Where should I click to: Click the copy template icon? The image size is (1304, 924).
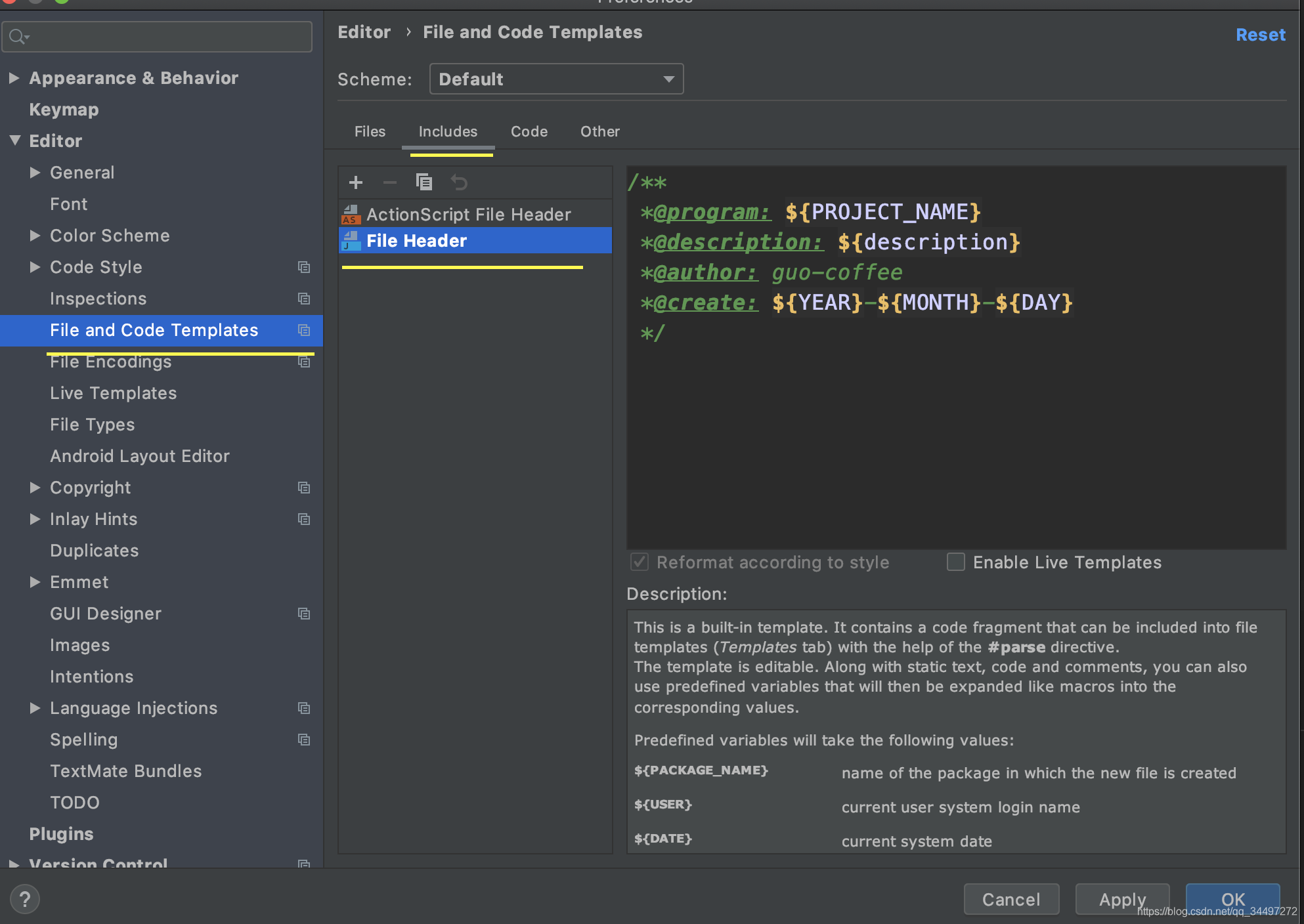coord(424,182)
